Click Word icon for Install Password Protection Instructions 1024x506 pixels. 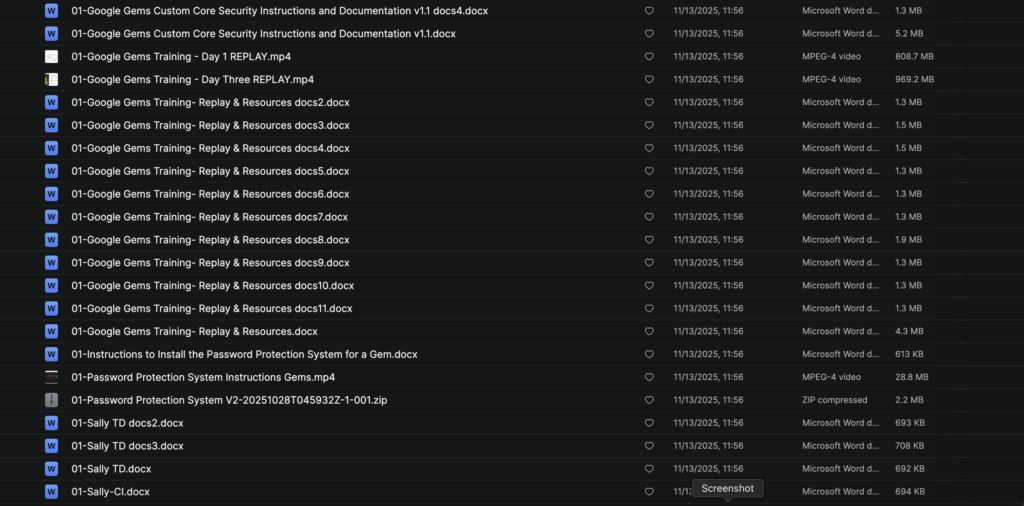pos(51,354)
